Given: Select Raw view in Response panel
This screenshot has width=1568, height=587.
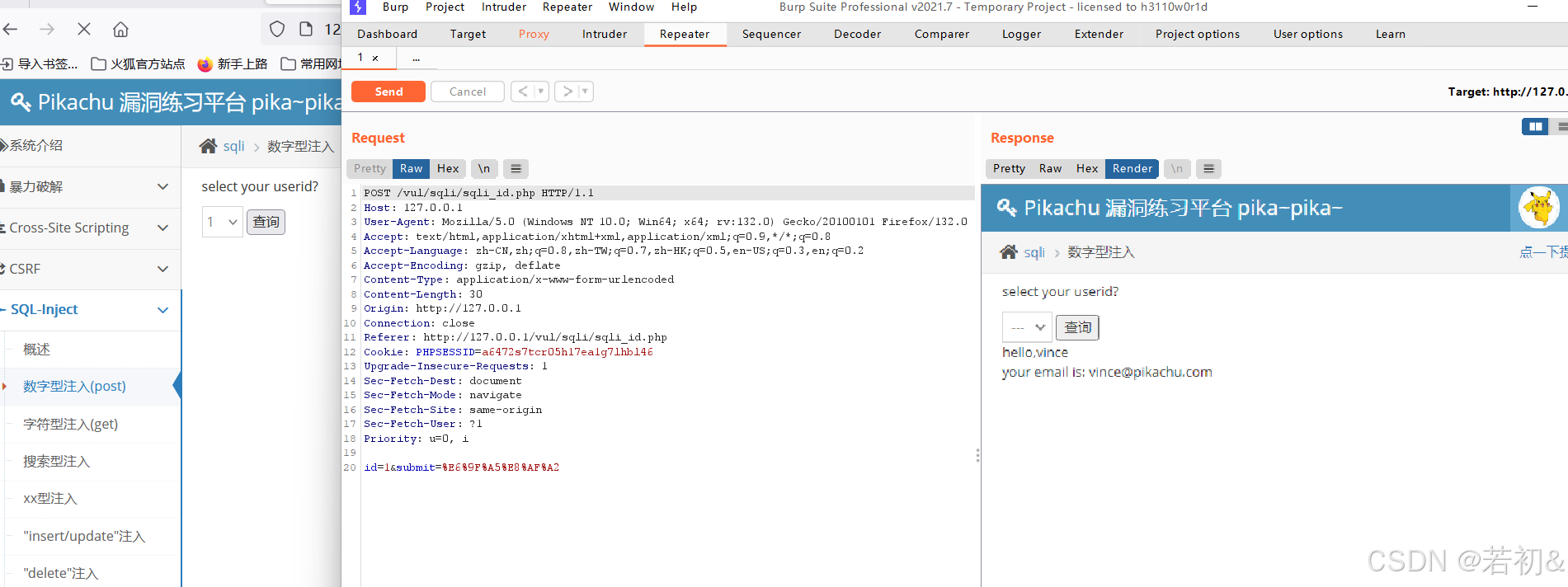Looking at the screenshot, I should [1050, 168].
